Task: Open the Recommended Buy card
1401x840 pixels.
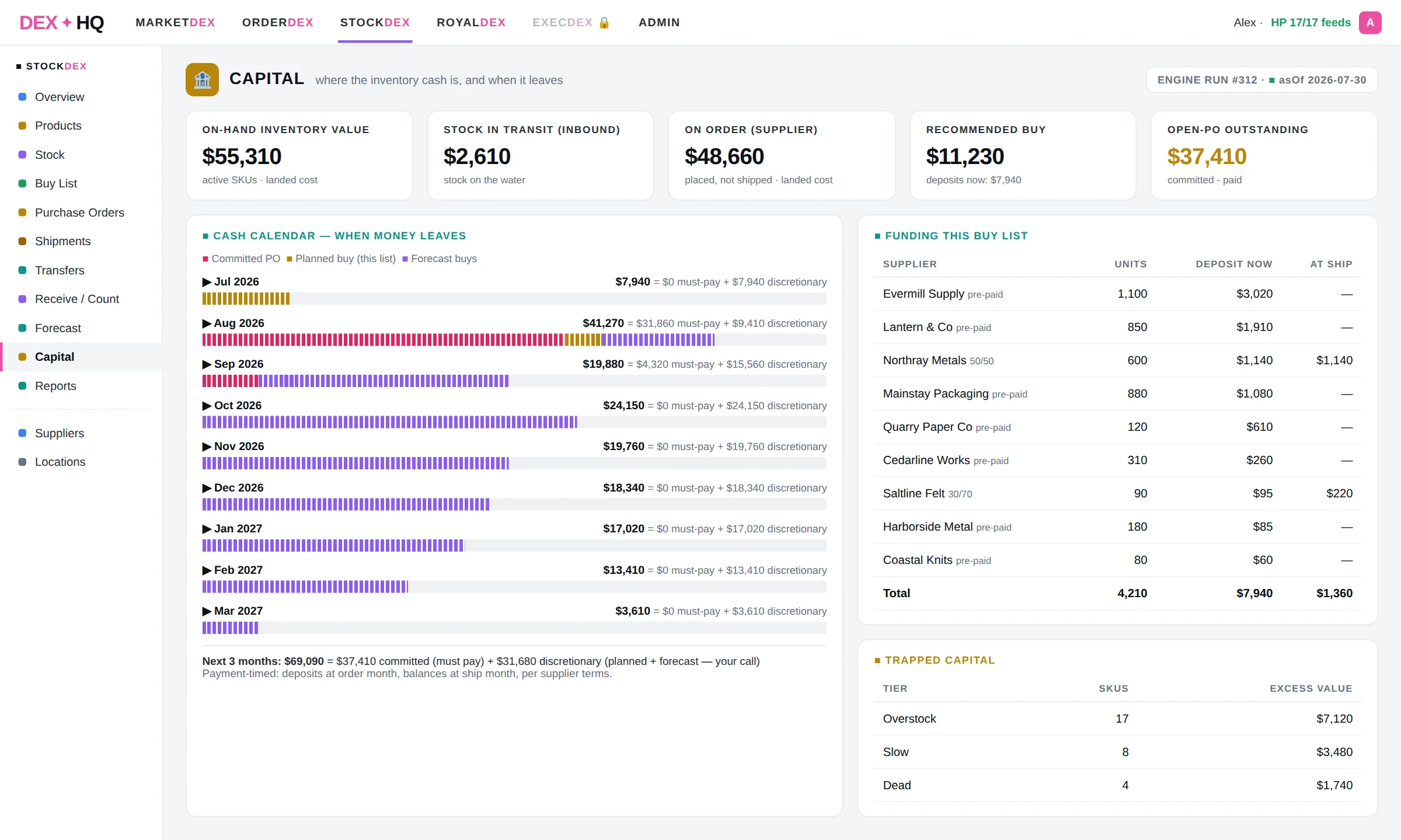Action: point(1023,155)
